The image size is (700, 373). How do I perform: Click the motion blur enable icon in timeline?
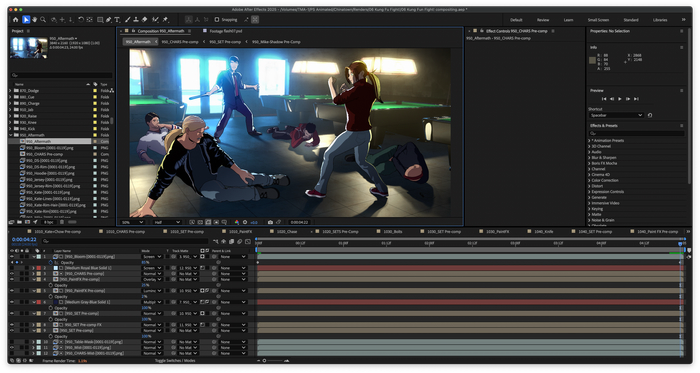click(x=240, y=241)
